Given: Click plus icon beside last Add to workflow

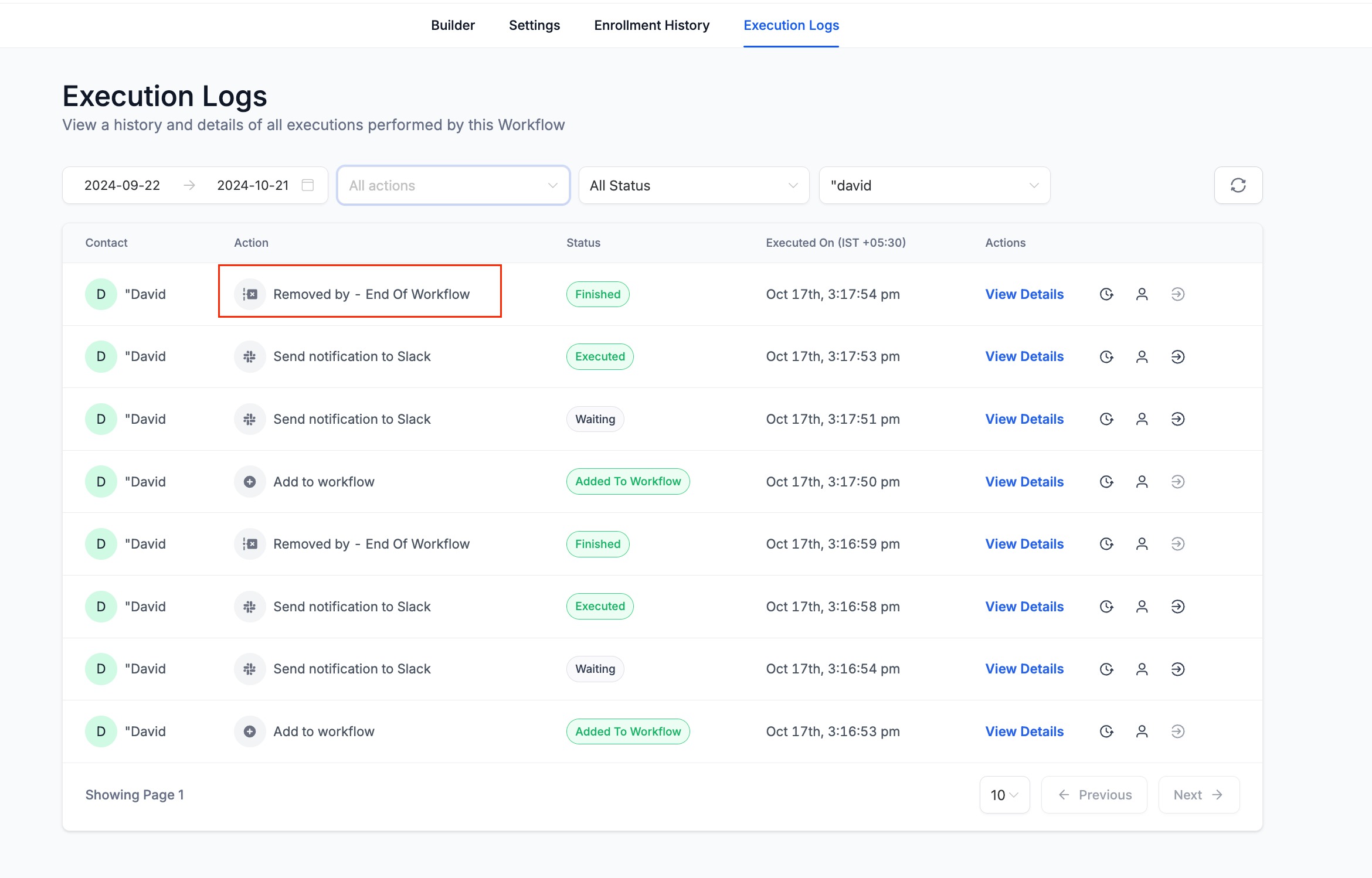Looking at the screenshot, I should (250, 731).
